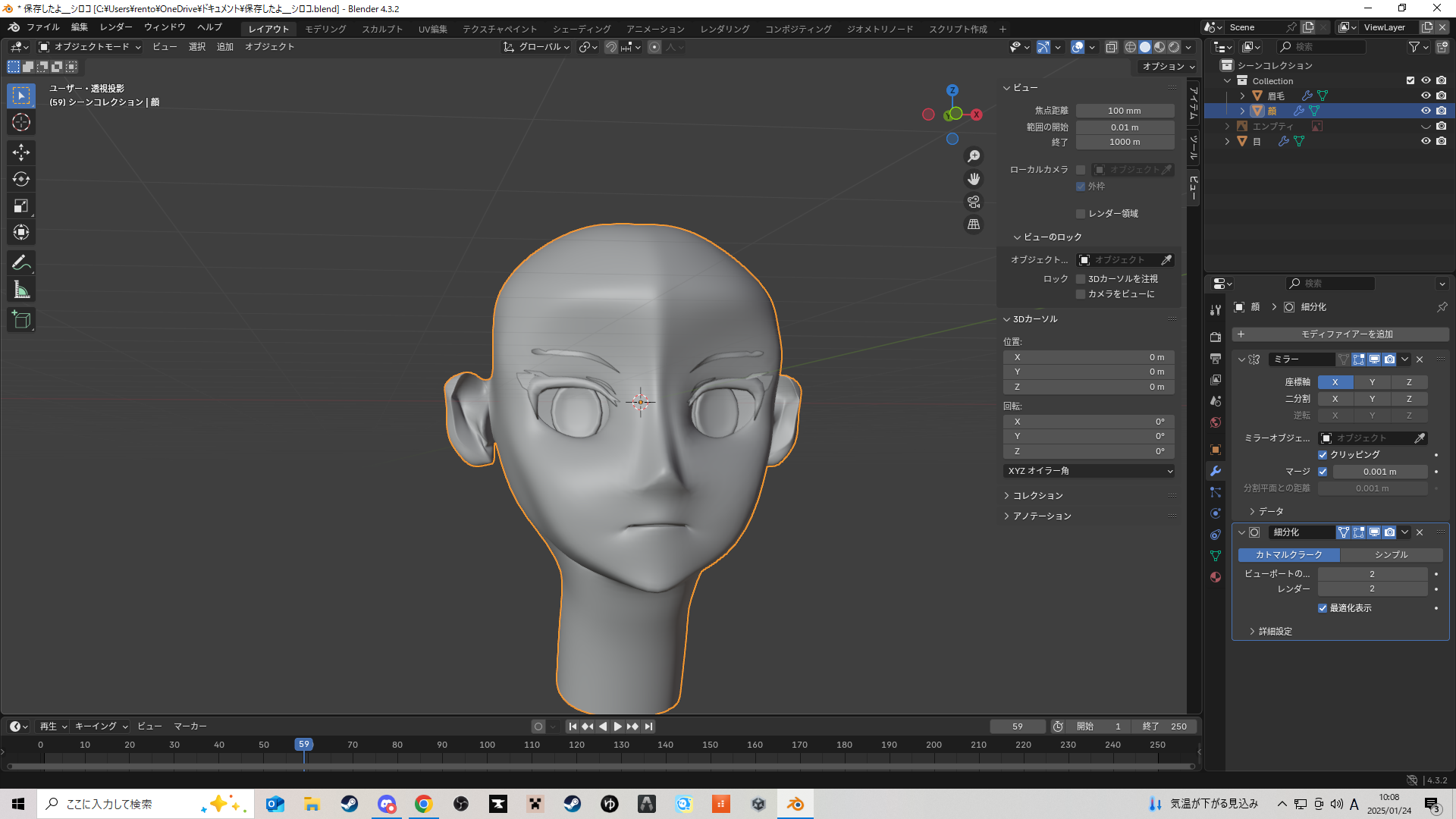Hide the 眉毛 object with eye icon
Image resolution: width=1456 pixels, height=819 pixels.
(x=1426, y=96)
